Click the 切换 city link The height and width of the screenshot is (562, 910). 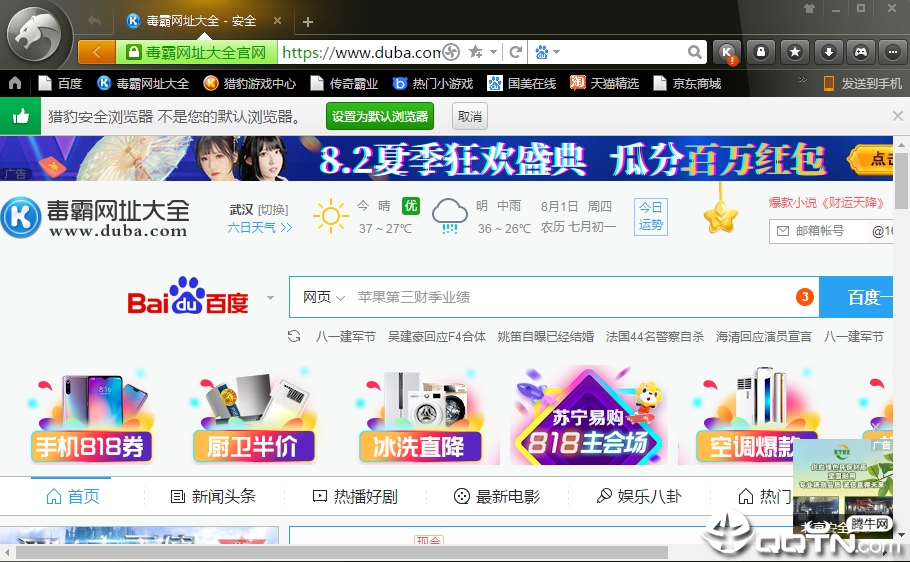(273, 209)
